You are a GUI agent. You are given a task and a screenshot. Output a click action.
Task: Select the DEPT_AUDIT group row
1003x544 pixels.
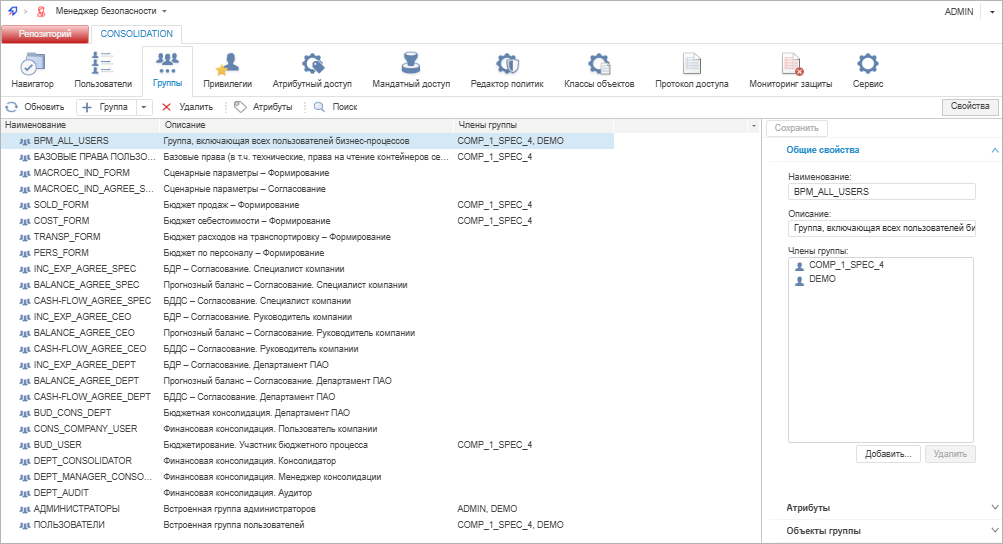(307, 493)
